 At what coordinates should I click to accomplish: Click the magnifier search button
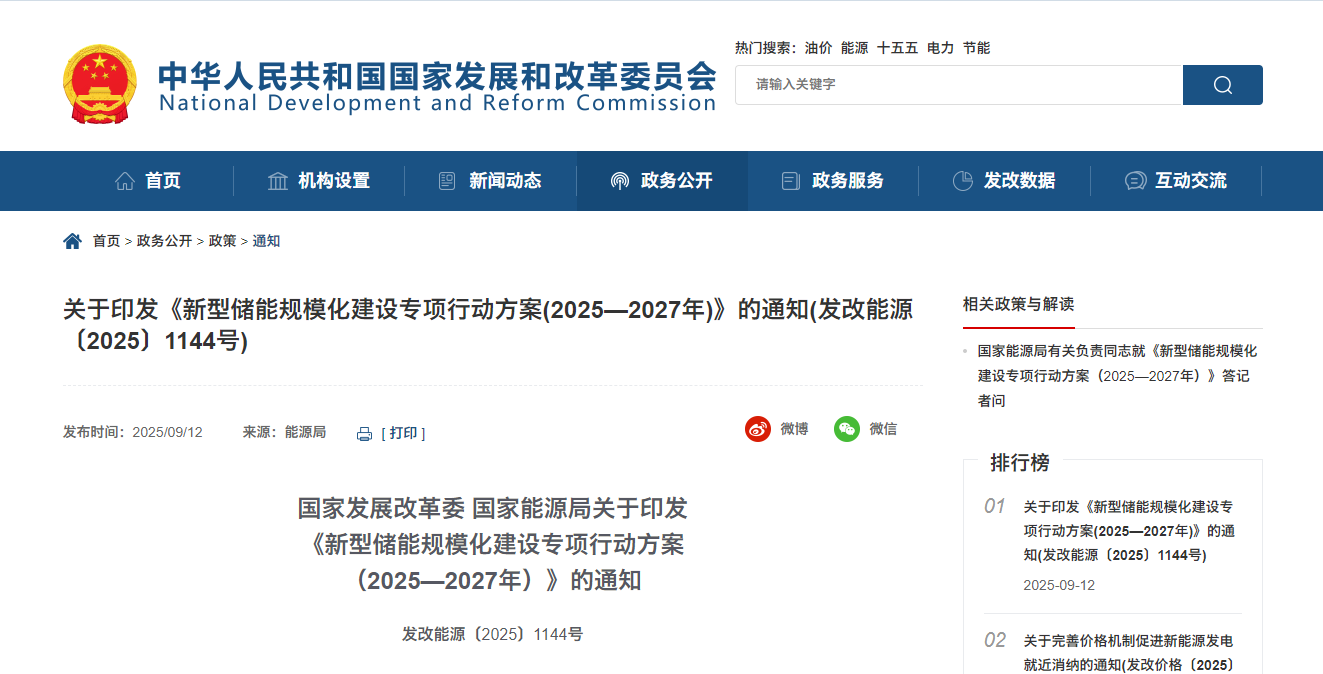(1222, 85)
